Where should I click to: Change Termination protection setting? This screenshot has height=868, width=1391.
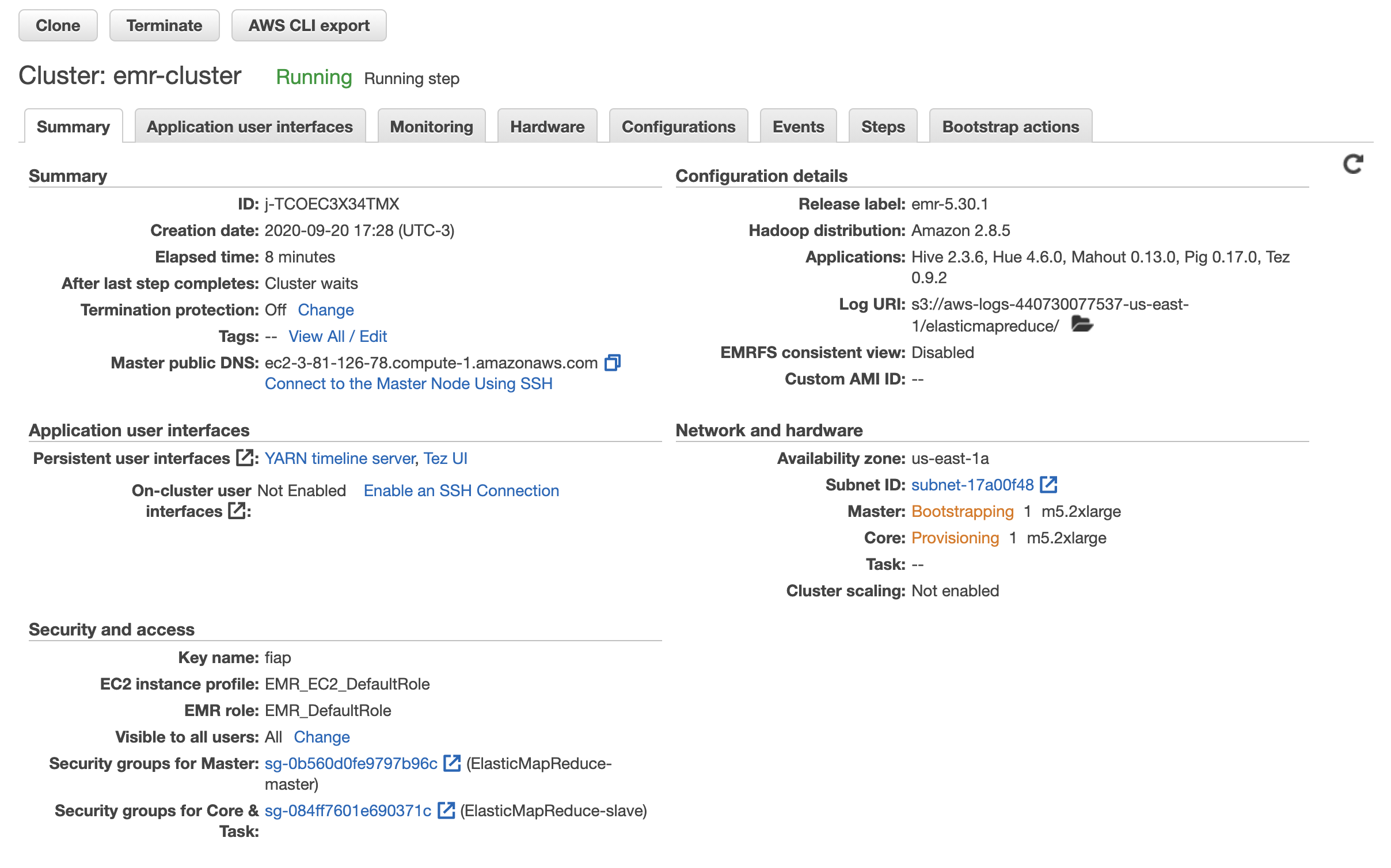(x=325, y=310)
